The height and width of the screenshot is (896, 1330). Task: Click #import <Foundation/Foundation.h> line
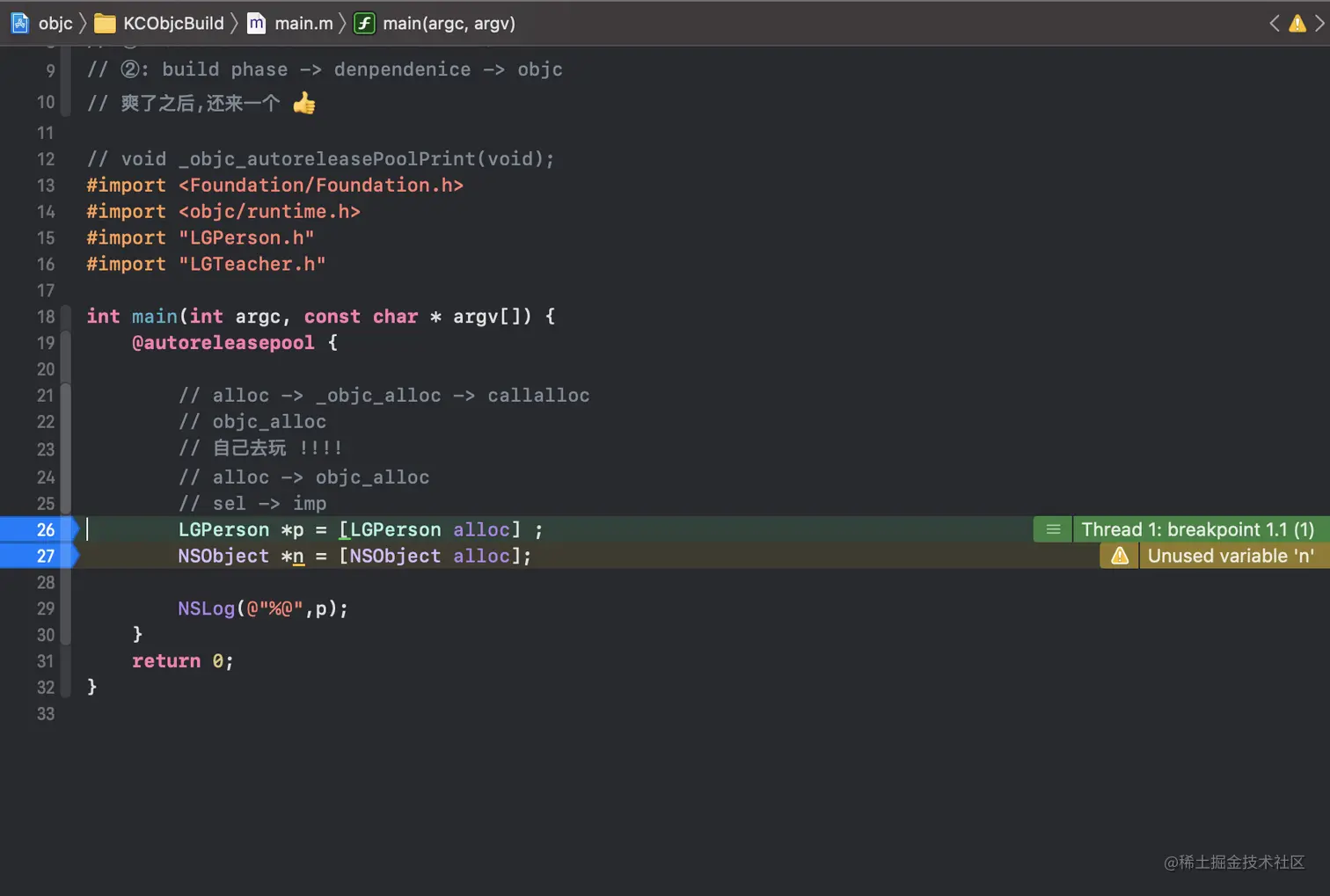(x=274, y=186)
